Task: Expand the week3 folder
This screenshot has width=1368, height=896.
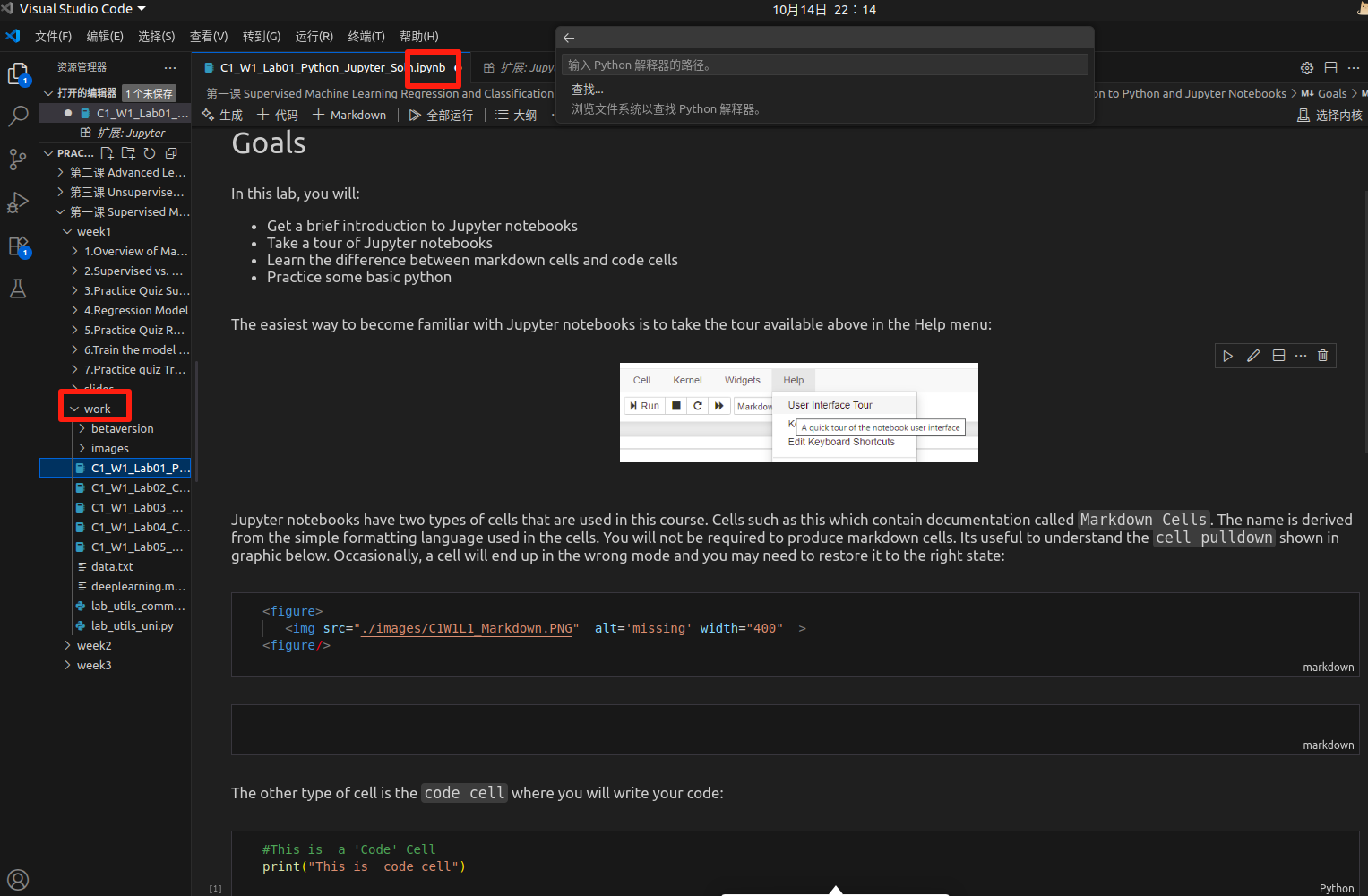Action: tap(88, 665)
